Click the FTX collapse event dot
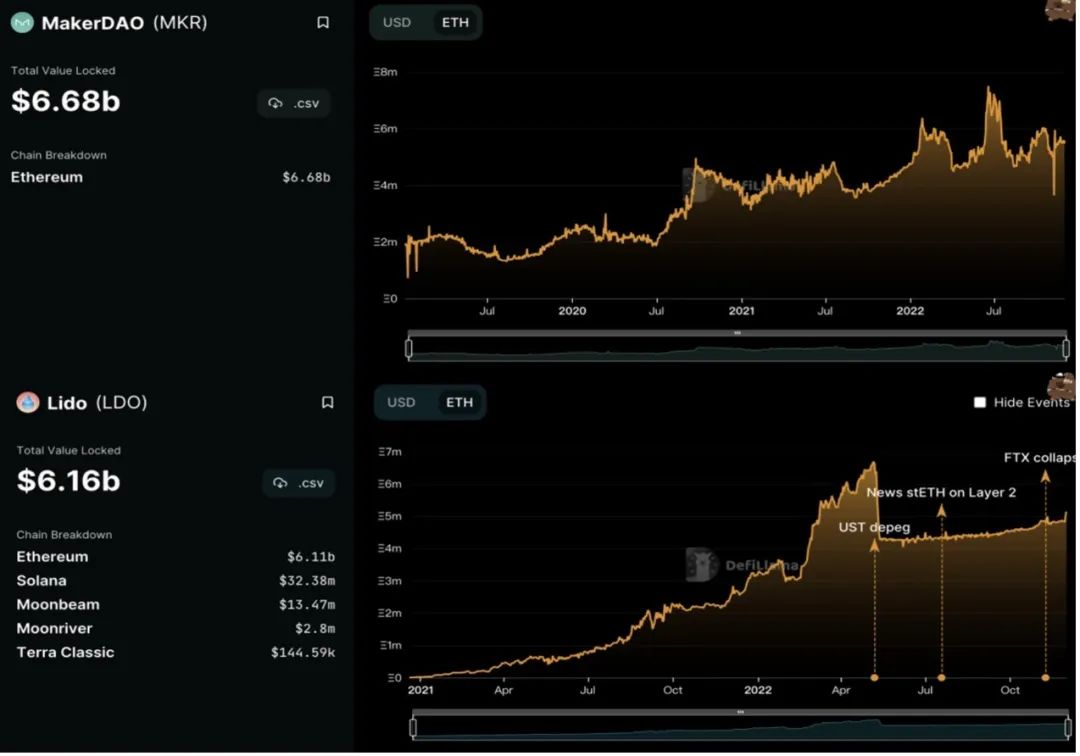The image size is (1080, 756). coord(1045,678)
